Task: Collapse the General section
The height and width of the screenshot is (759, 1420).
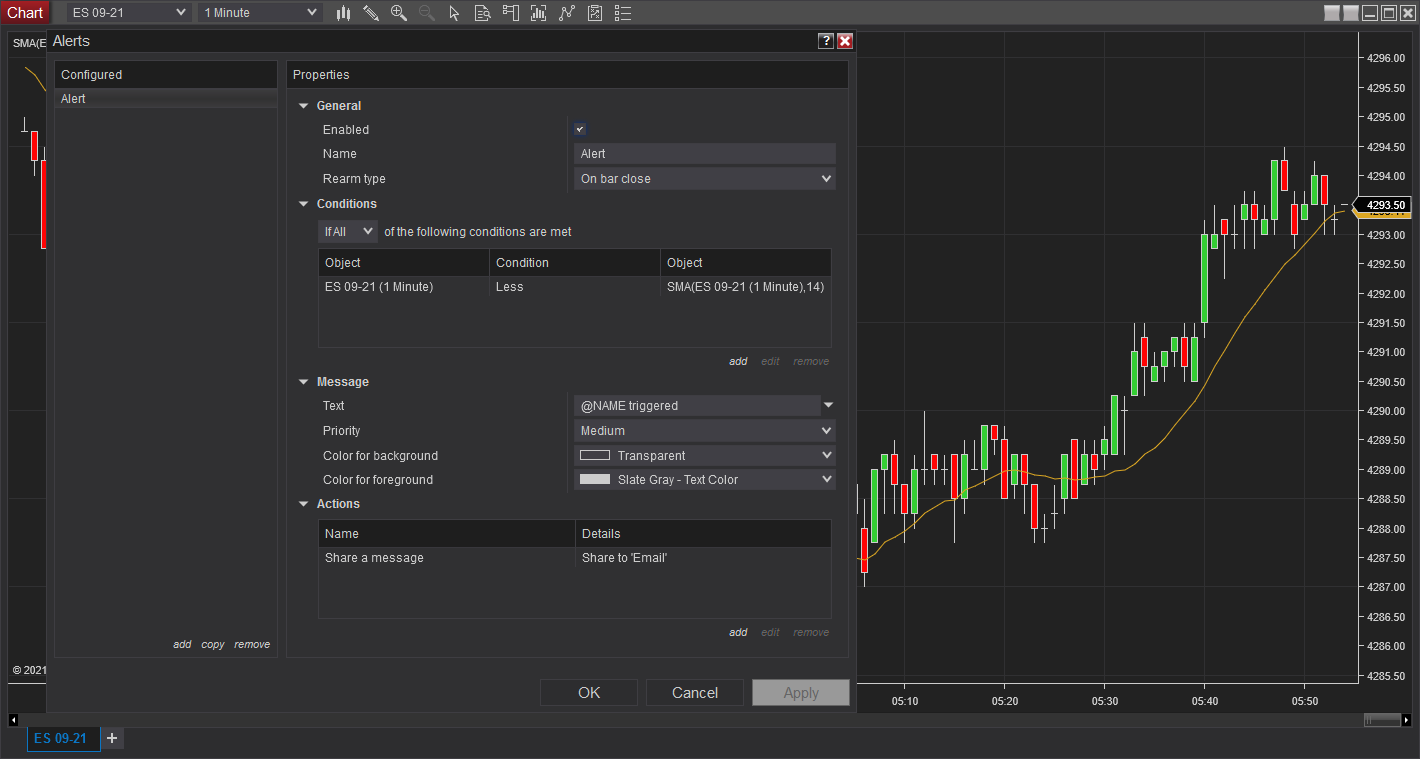Action: [304, 106]
